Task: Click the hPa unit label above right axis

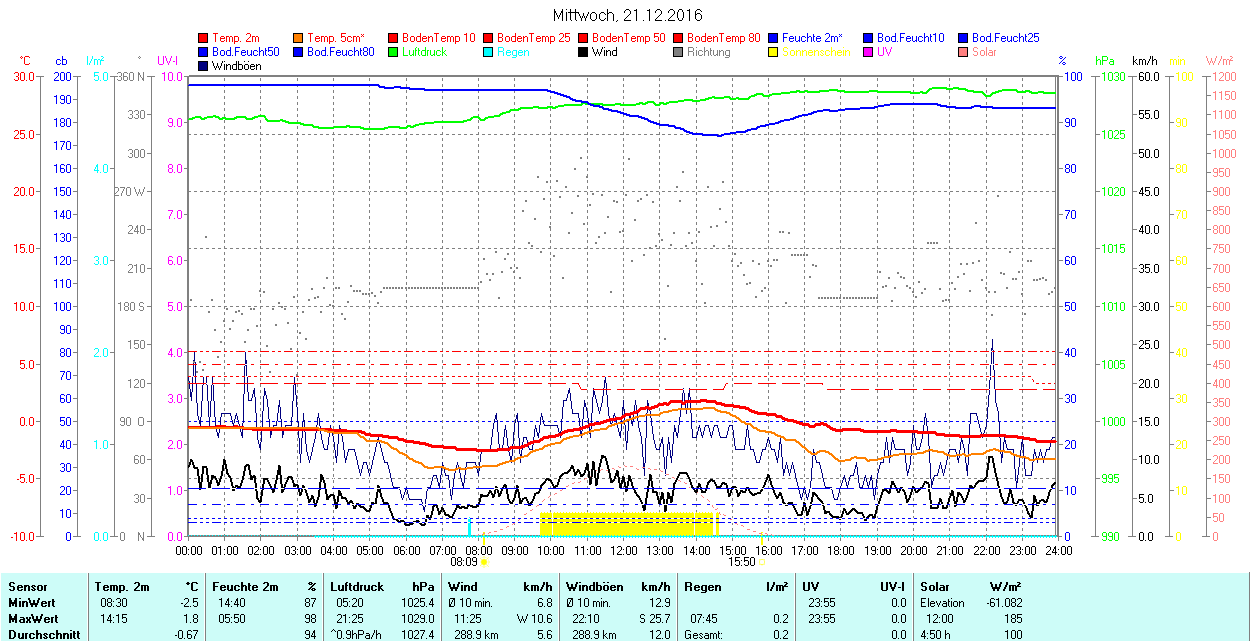Action: 1105,61
